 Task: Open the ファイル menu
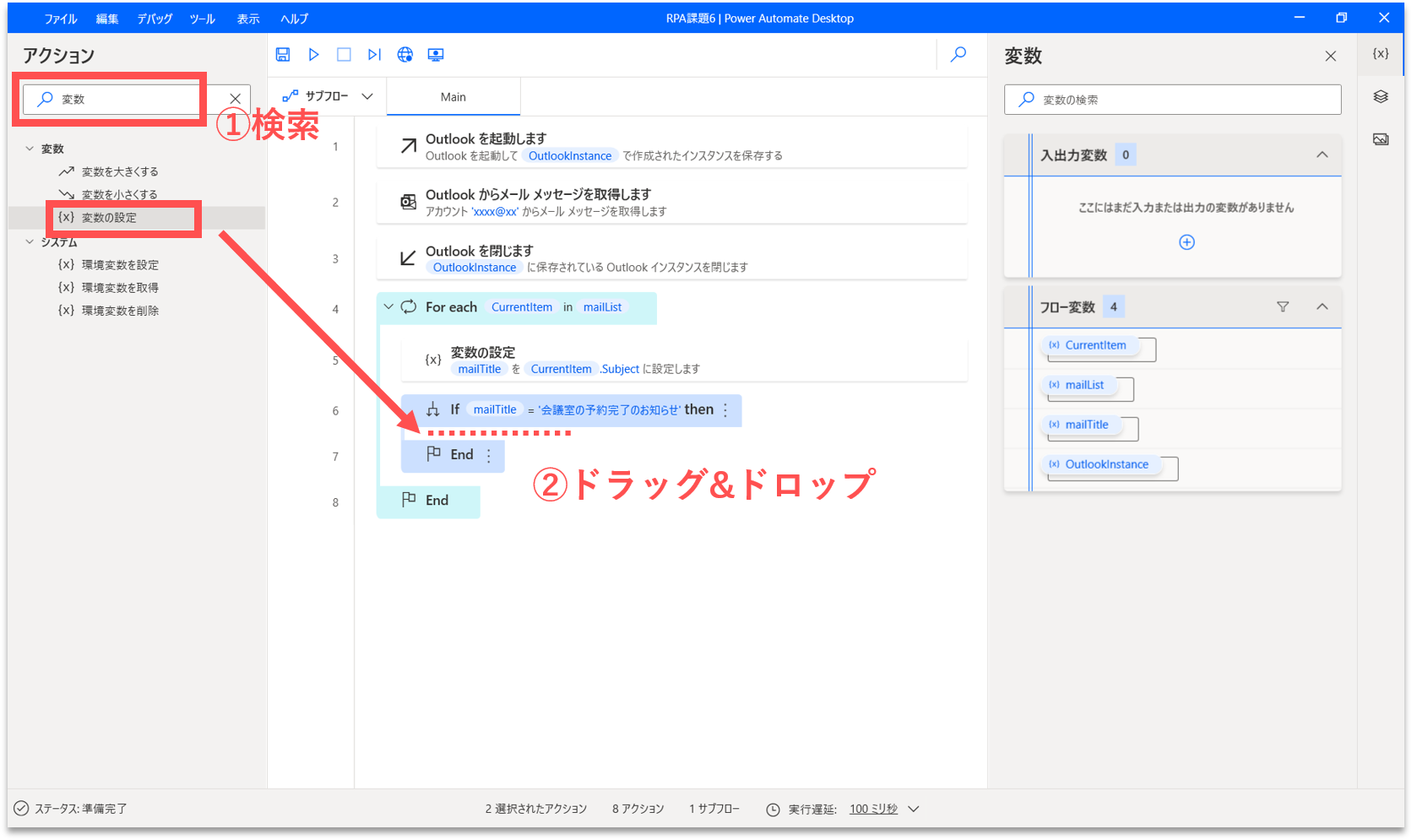point(61,19)
